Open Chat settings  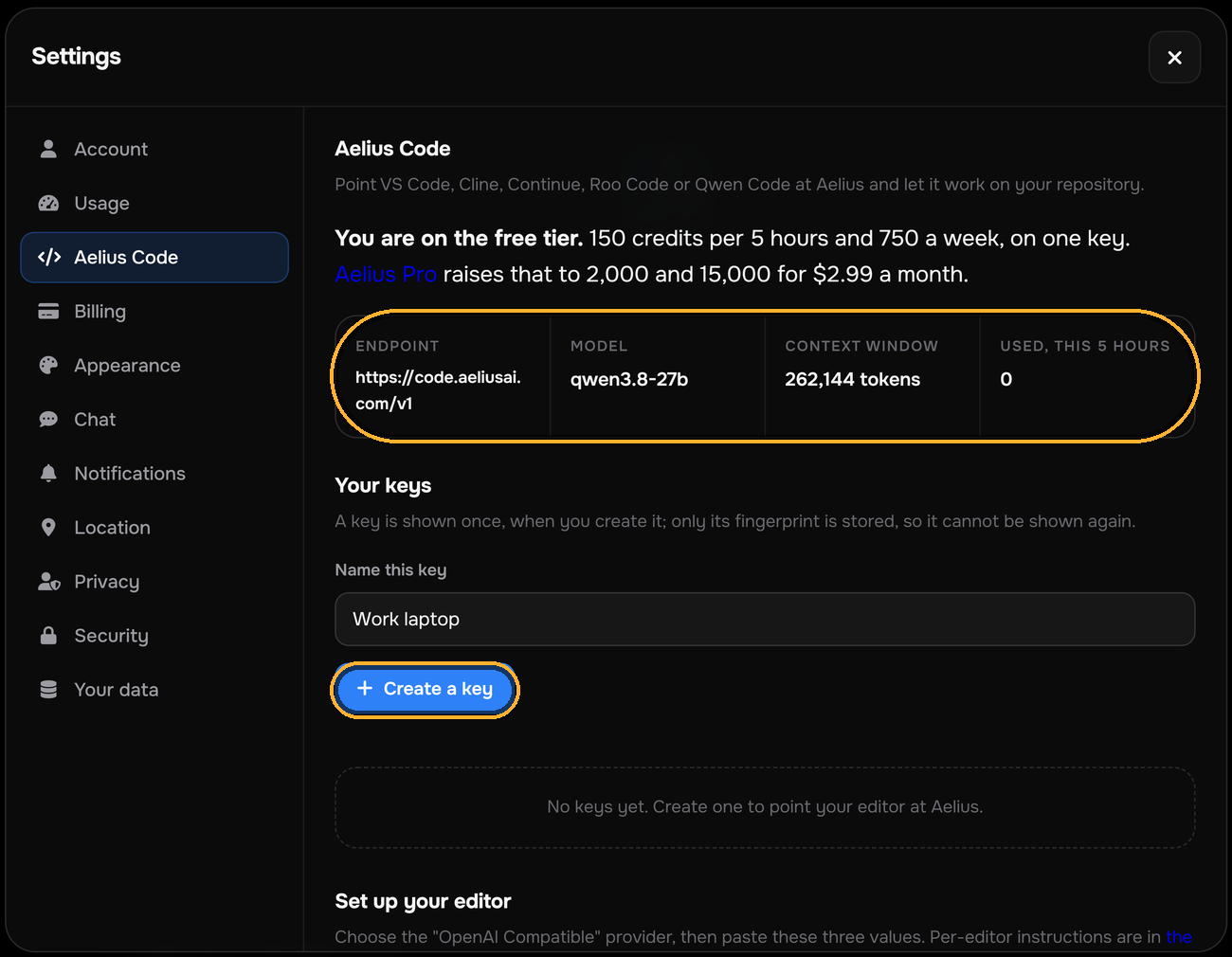pyautogui.click(x=154, y=419)
